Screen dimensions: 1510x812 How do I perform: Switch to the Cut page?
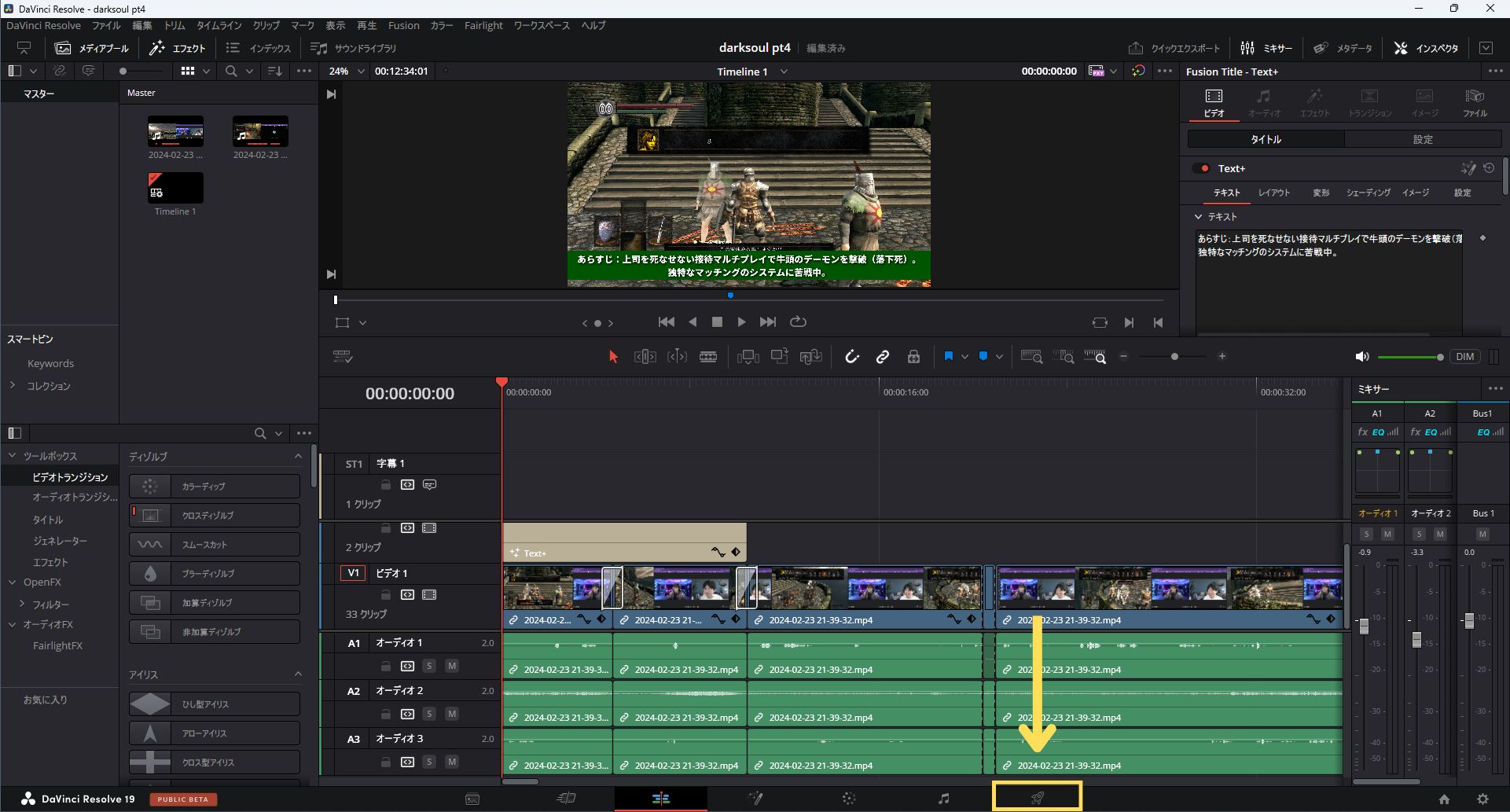[x=566, y=798]
